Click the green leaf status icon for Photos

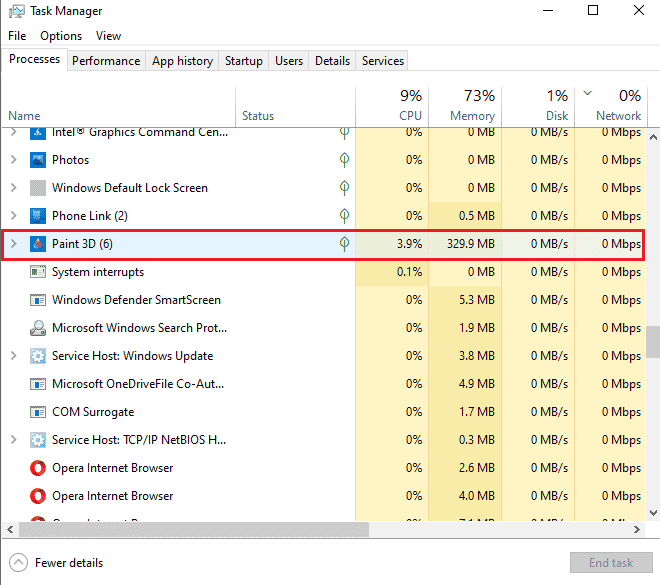344,160
